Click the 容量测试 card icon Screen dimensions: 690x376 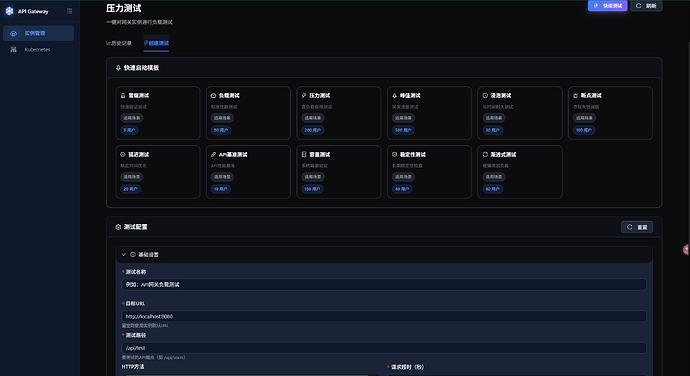pos(304,155)
